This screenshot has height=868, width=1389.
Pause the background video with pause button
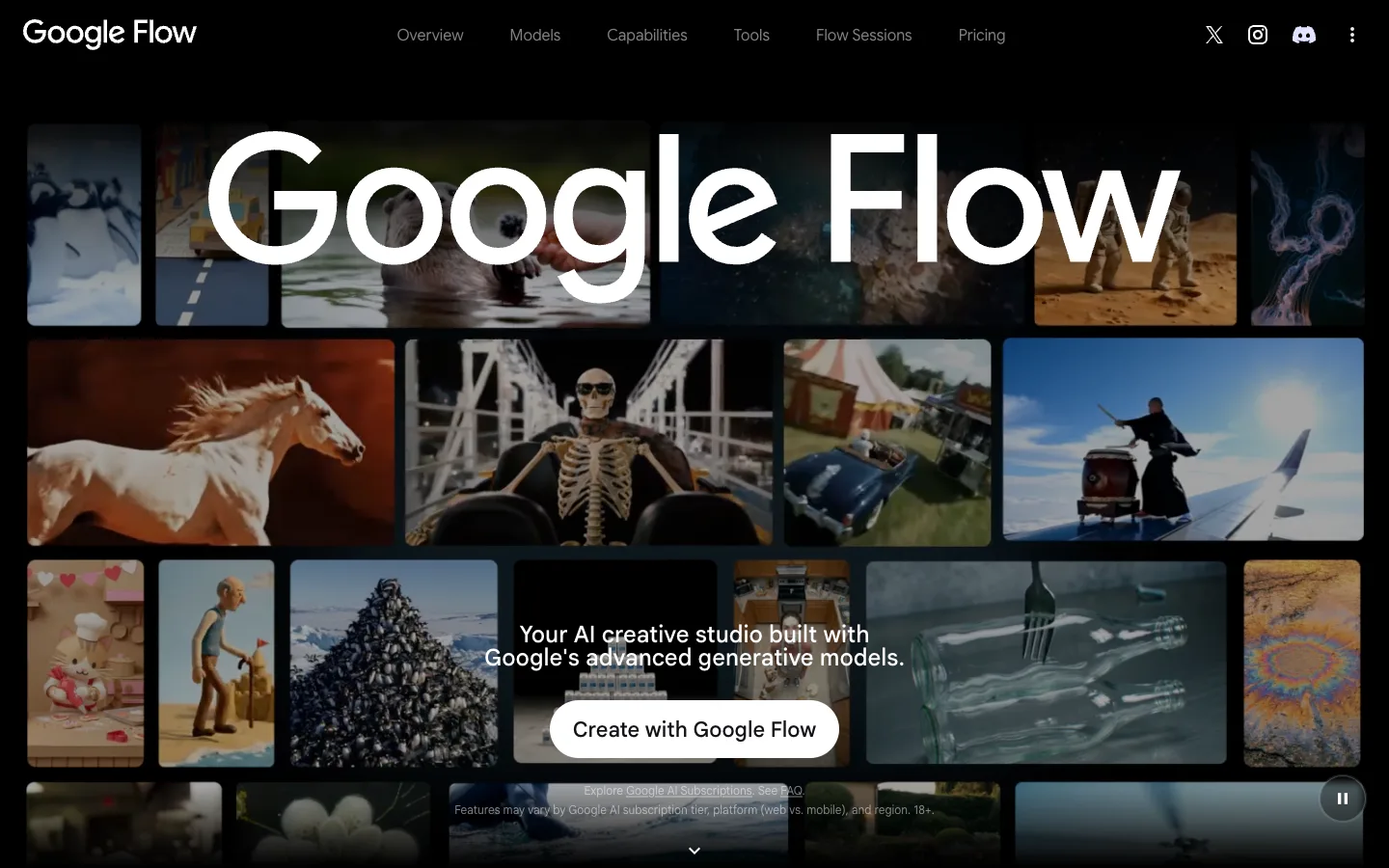[1342, 799]
